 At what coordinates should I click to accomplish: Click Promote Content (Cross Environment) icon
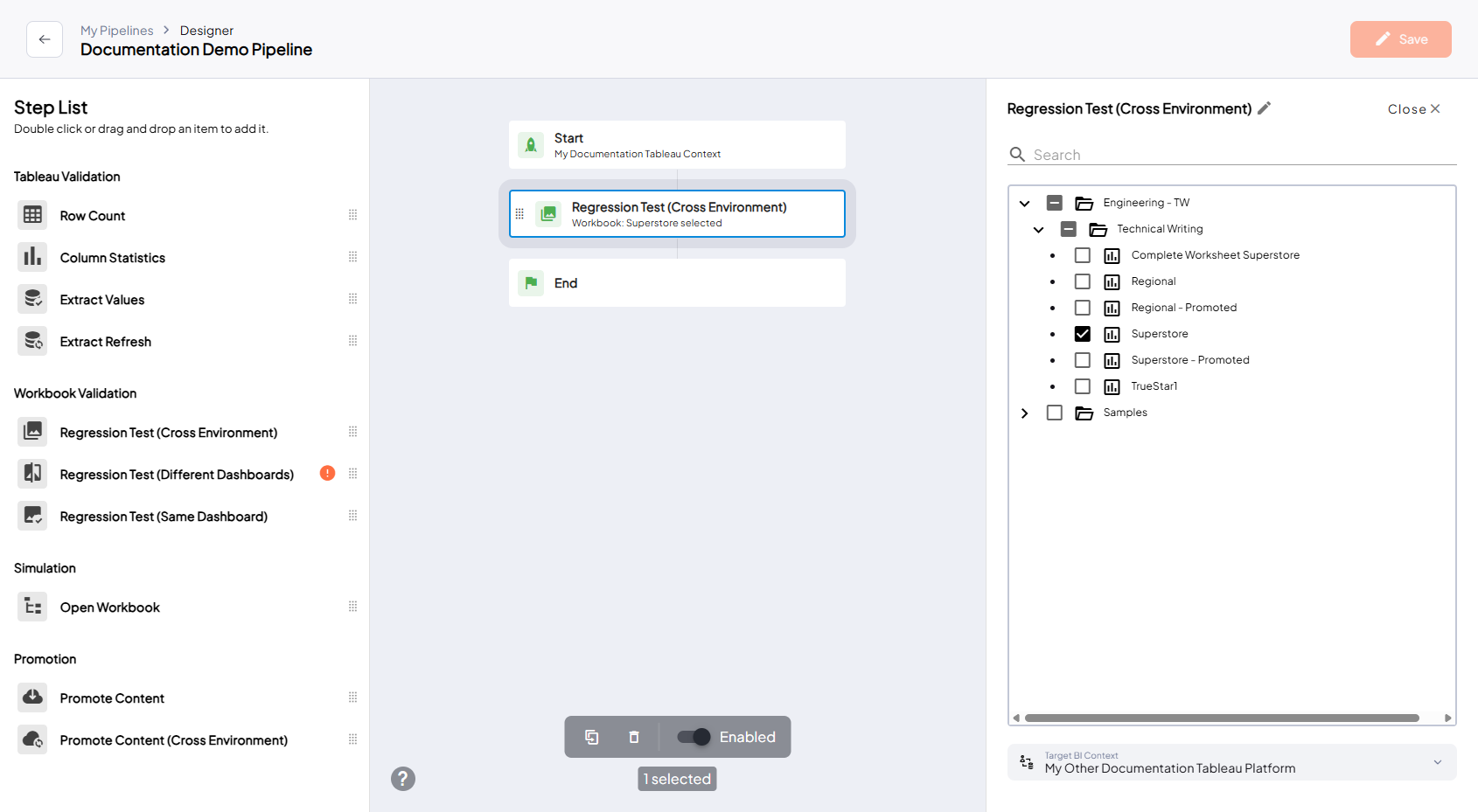click(x=32, y=739)
